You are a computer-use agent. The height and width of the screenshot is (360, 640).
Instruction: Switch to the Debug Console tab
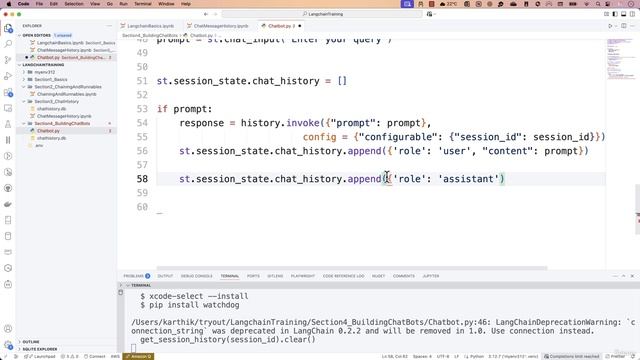coord(196,276)
